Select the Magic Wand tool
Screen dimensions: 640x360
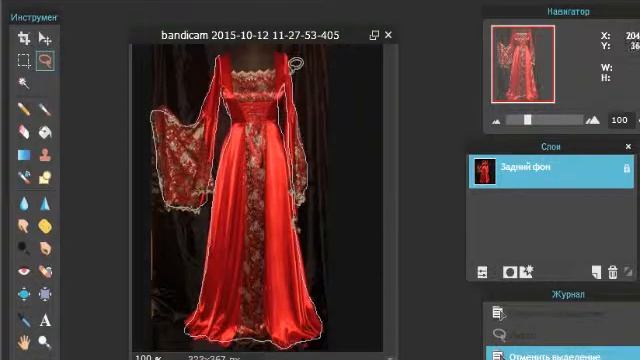(24, 83)
